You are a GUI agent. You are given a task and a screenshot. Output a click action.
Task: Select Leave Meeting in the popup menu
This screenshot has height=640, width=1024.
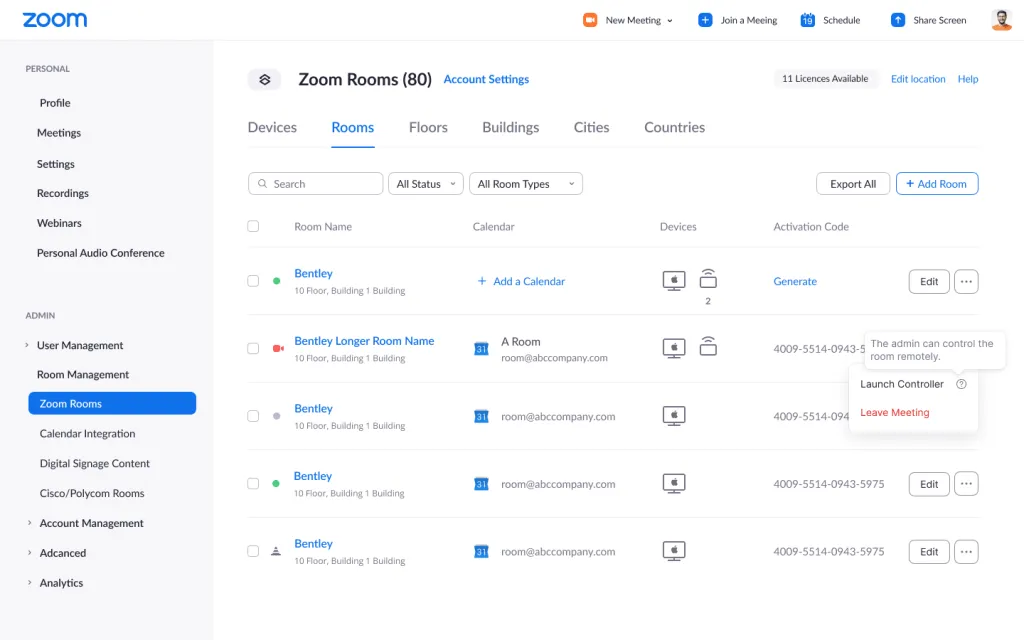coord(895,413)
